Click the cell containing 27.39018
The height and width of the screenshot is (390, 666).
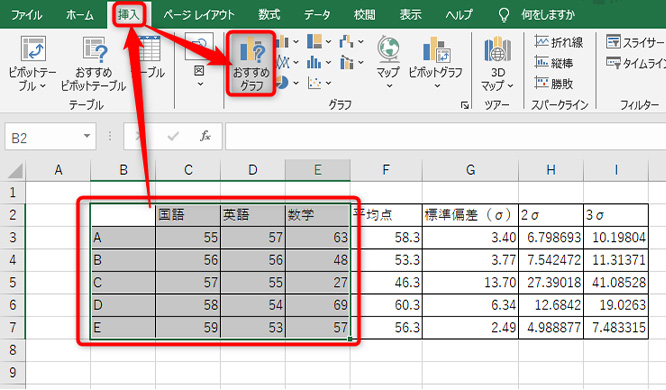pyautogui.click(x=551, y=283)
